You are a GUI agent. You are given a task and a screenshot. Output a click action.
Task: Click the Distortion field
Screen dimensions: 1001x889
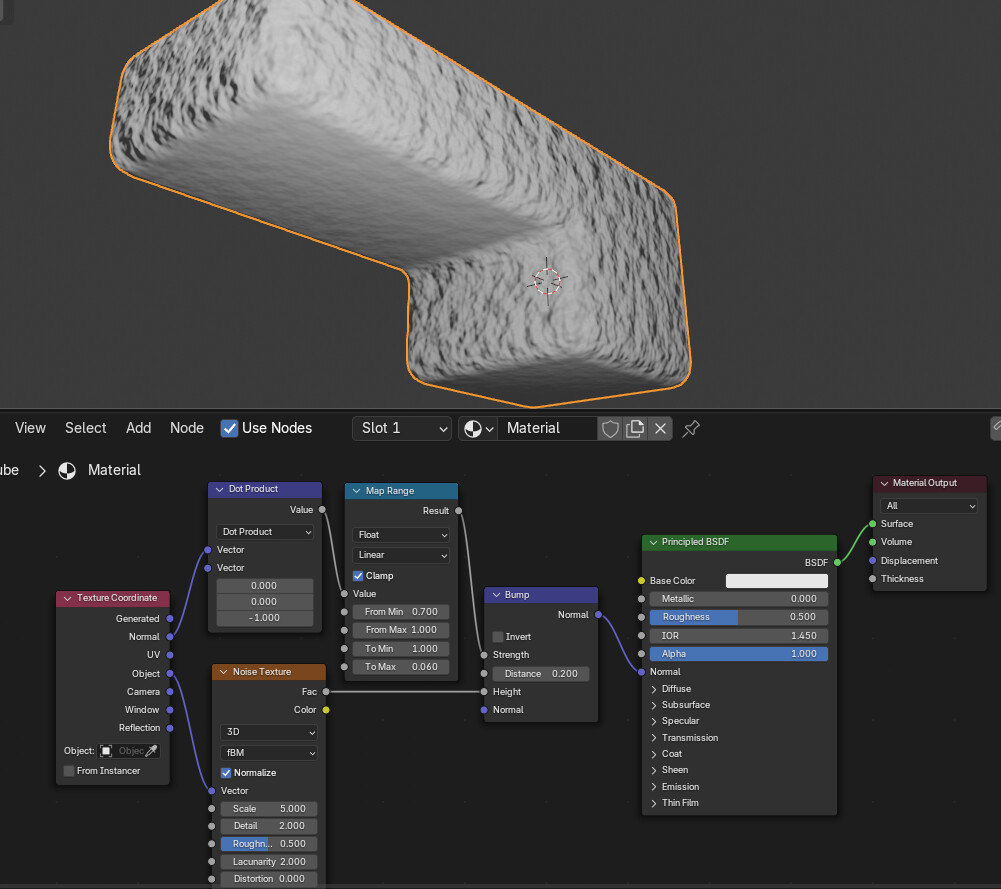[x=269, y=879]
